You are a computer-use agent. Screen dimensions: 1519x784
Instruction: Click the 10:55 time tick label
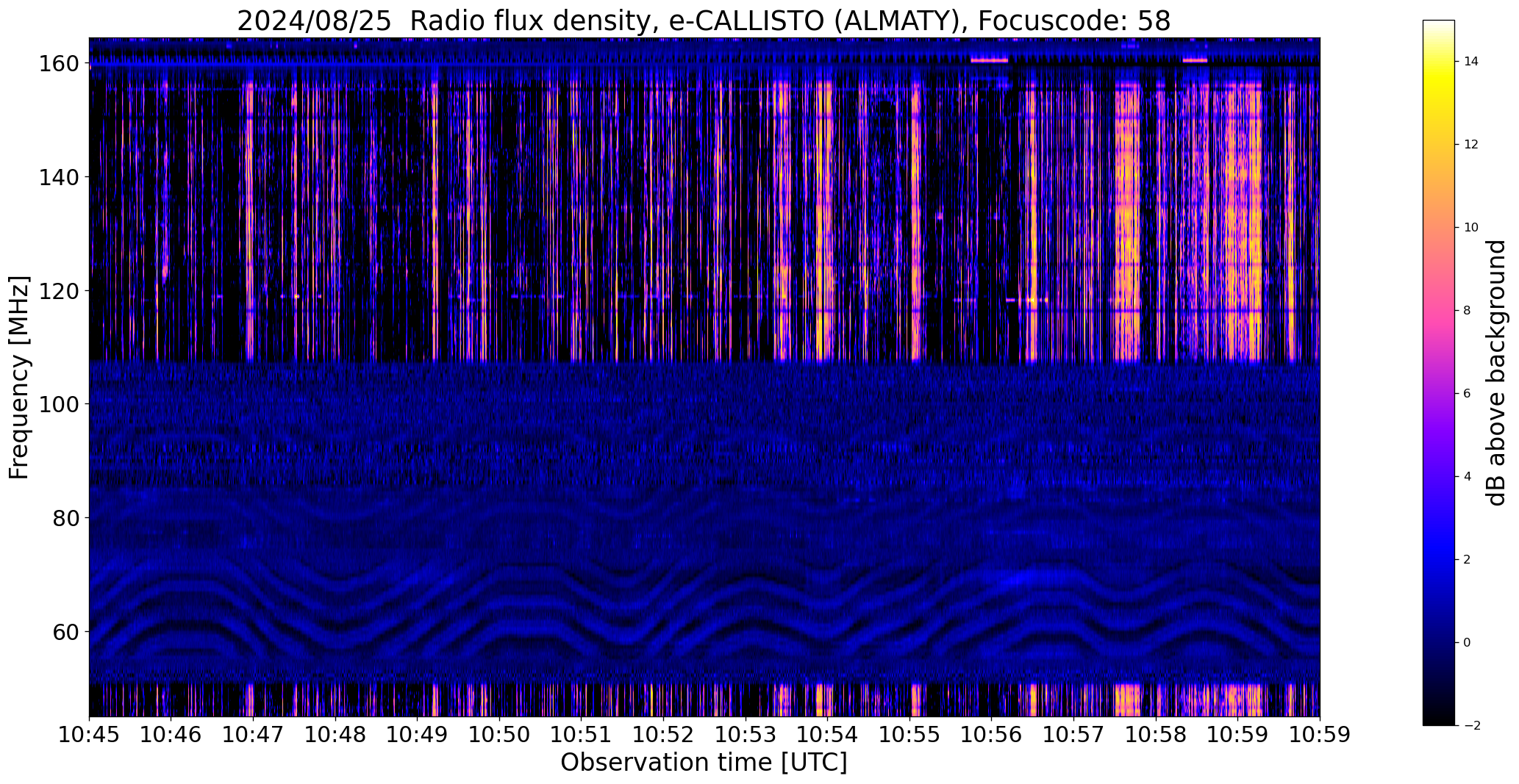point(909,735)
